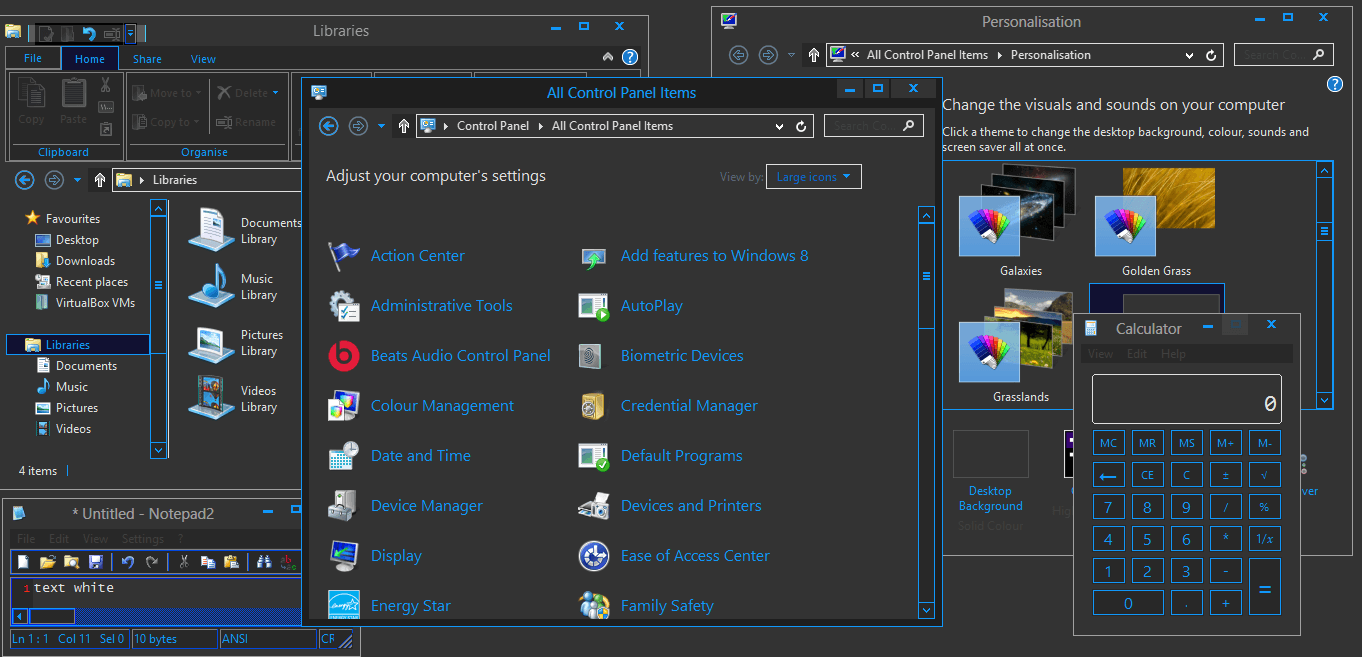Image resolution: width=1362 pixels, height=657 pixels.
Task: Open the Beats Audio Control Panel icon
Action: click(x=344, y=356)
